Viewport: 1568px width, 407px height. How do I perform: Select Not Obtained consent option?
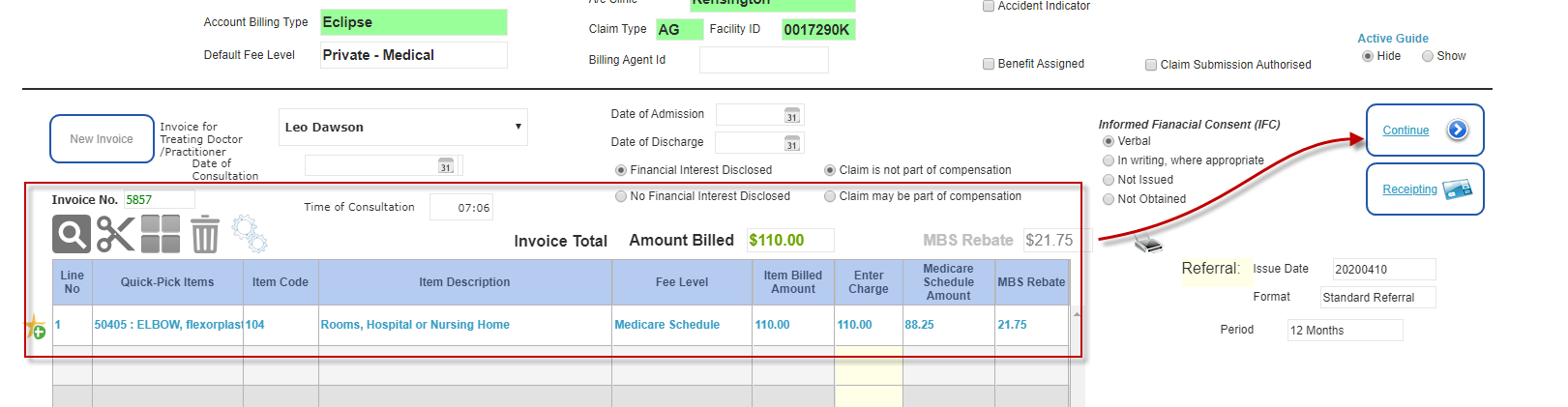[x=1109, y=199]
